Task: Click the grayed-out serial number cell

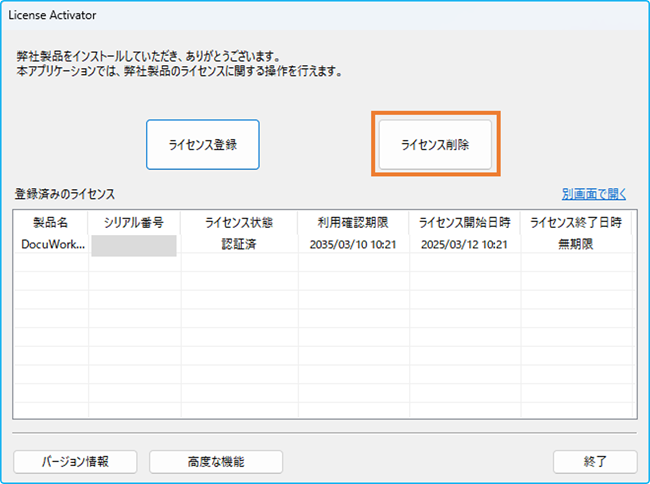Action: click(134, 245)
